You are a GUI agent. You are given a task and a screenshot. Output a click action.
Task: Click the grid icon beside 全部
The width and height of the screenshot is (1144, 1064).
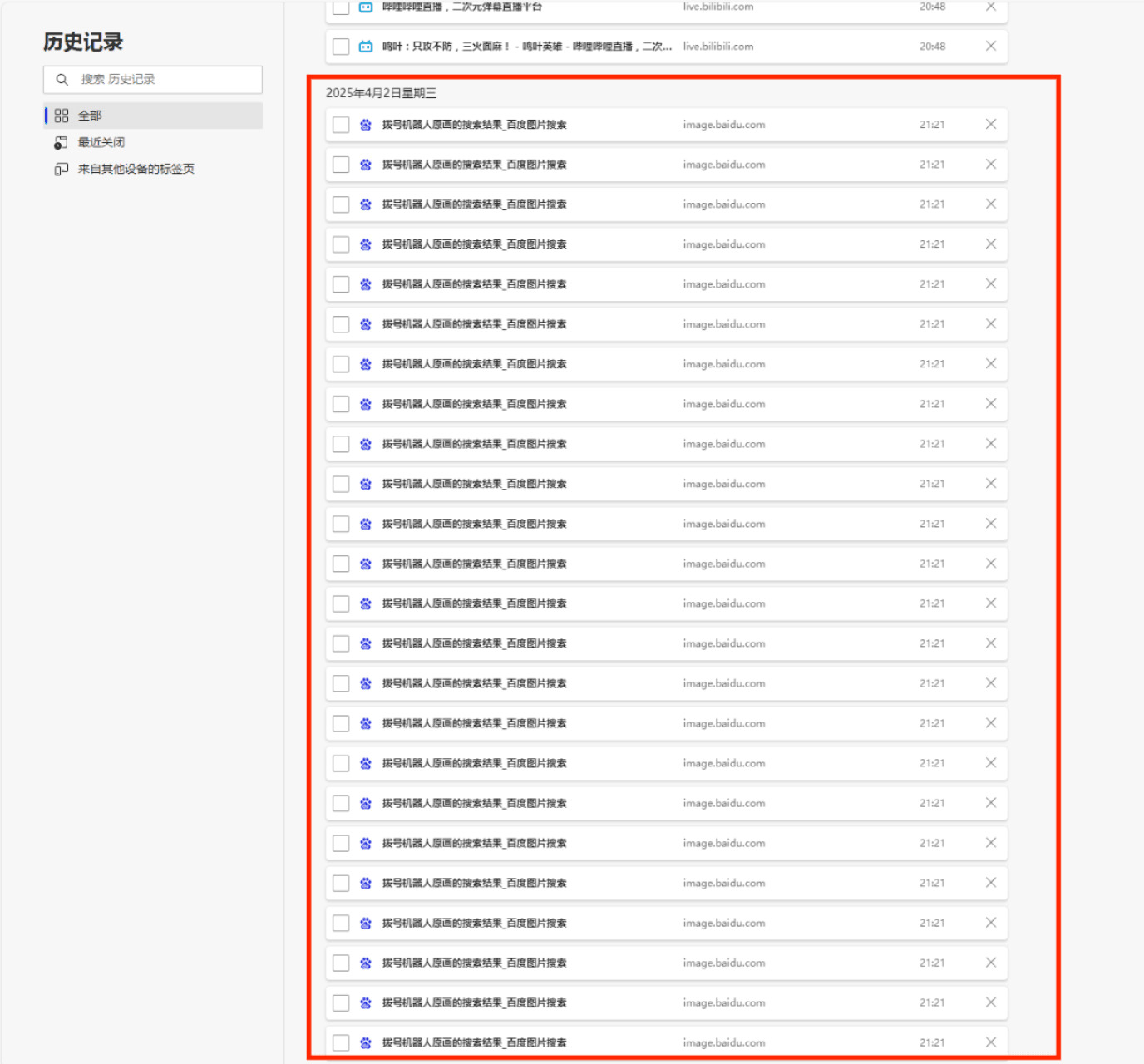point(62,116)
